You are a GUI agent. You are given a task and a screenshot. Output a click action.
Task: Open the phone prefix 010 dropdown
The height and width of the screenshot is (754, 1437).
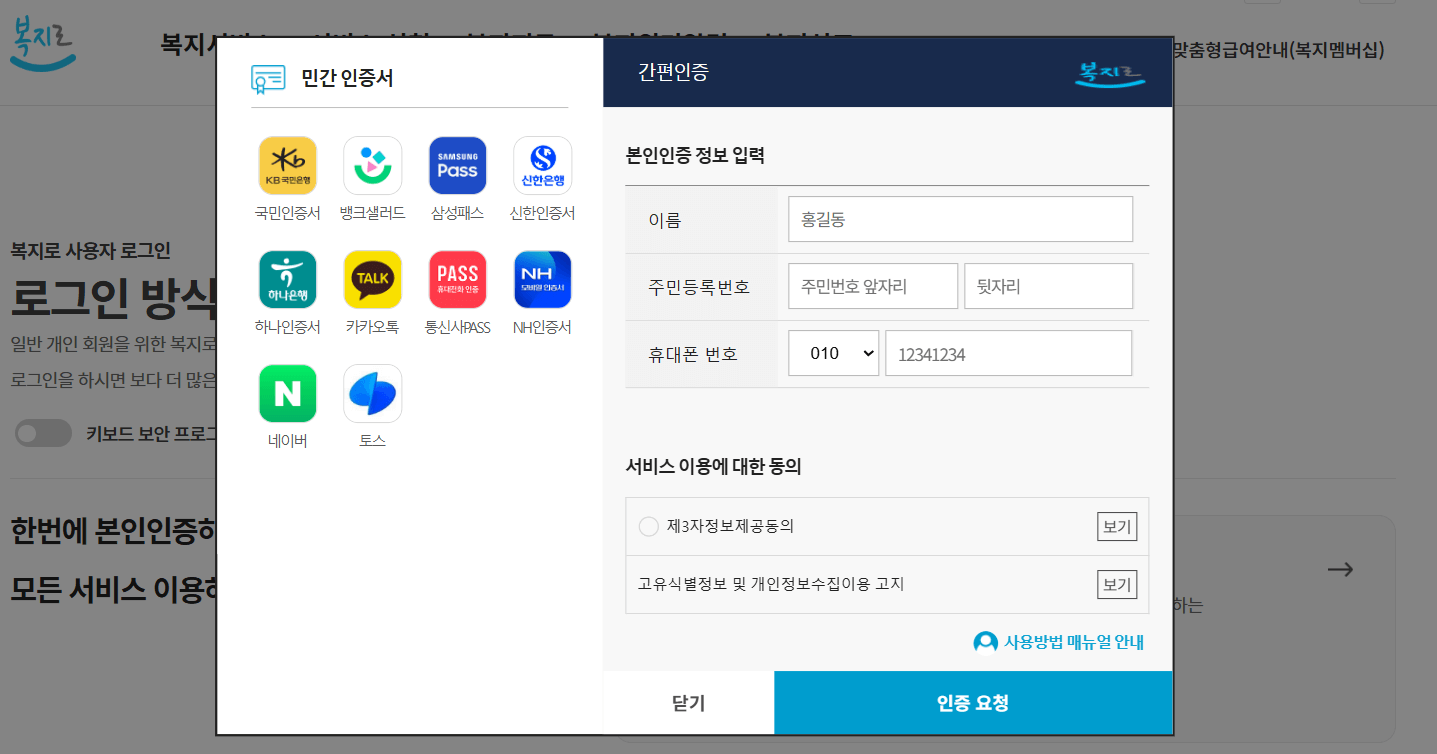click(x=833, y=352)
